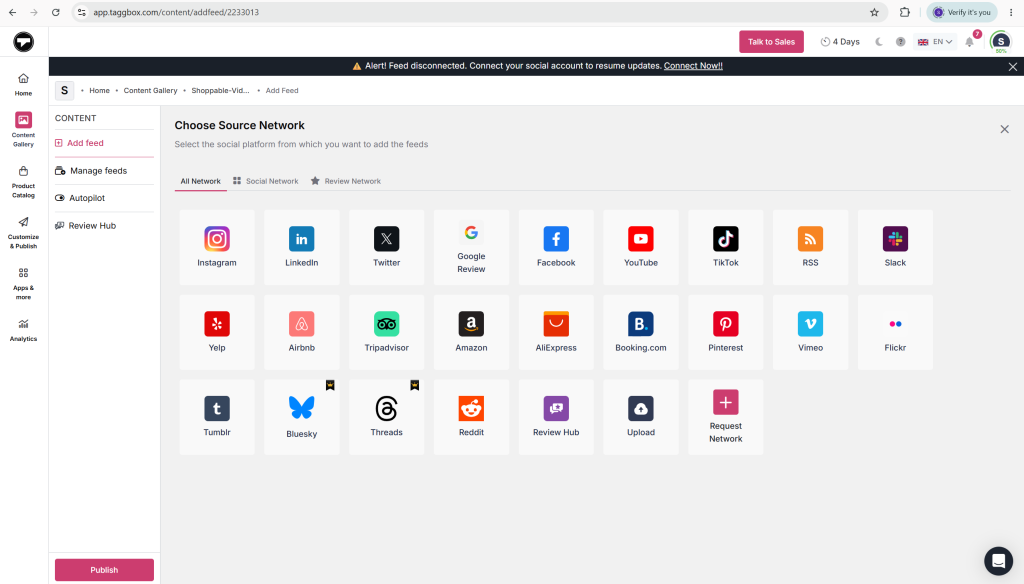Dismiss the feed disconnected alert banner
Image resolution: width=1024 pixels, height=584 pixels.
pyautogui.click(x=1012, y=67)
